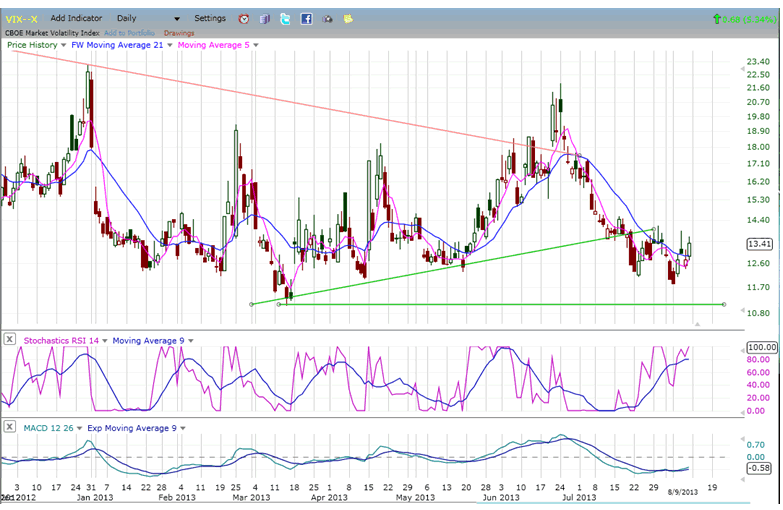
Task: Open the Settings menu
Action: coord(210,18)
